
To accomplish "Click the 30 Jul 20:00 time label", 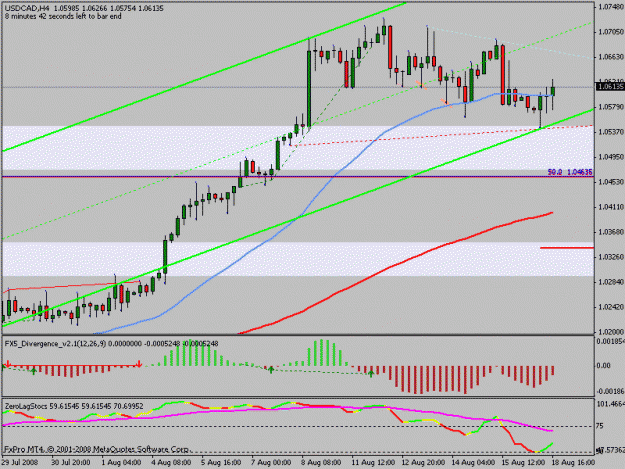I will [71, 463].
